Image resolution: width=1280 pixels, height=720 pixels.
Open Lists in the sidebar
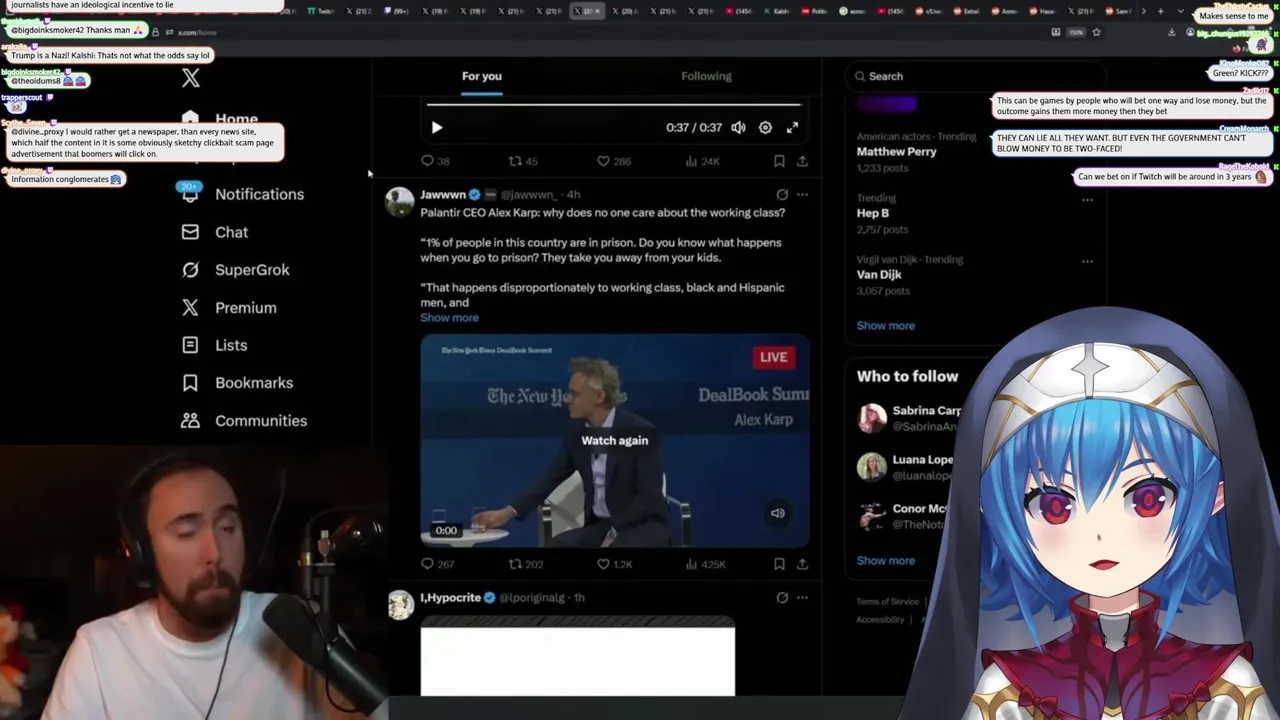(x=214, y=345)
